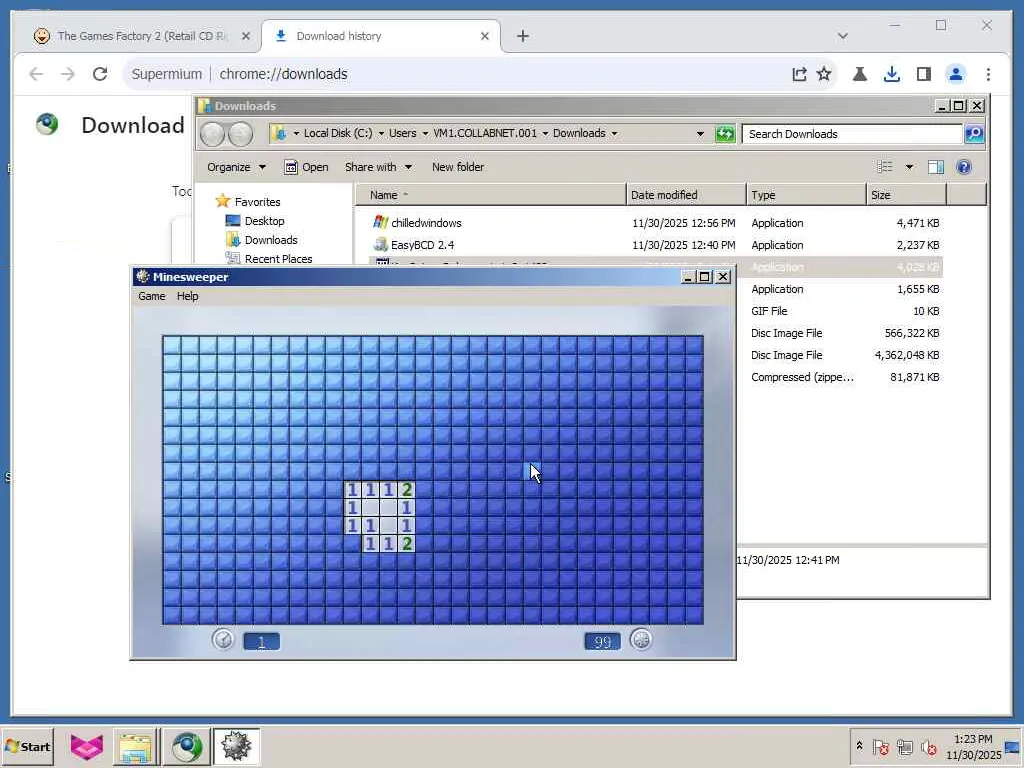This screenshot has width=1024, height=768.
Task: Open Game menu in Minesweeper
Action: 152,296
